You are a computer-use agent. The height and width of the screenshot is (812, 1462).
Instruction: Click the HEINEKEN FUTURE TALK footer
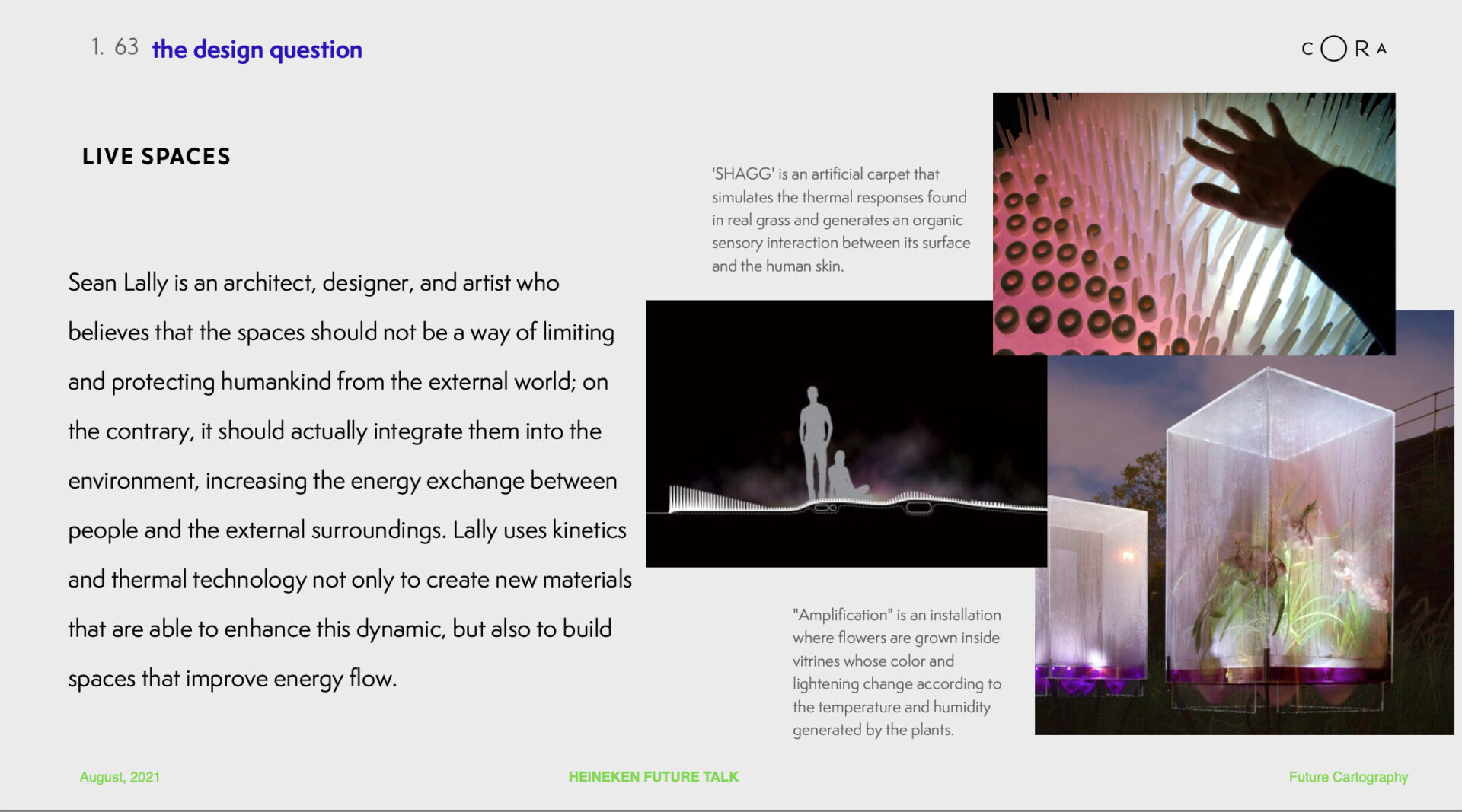click(653, 777)
